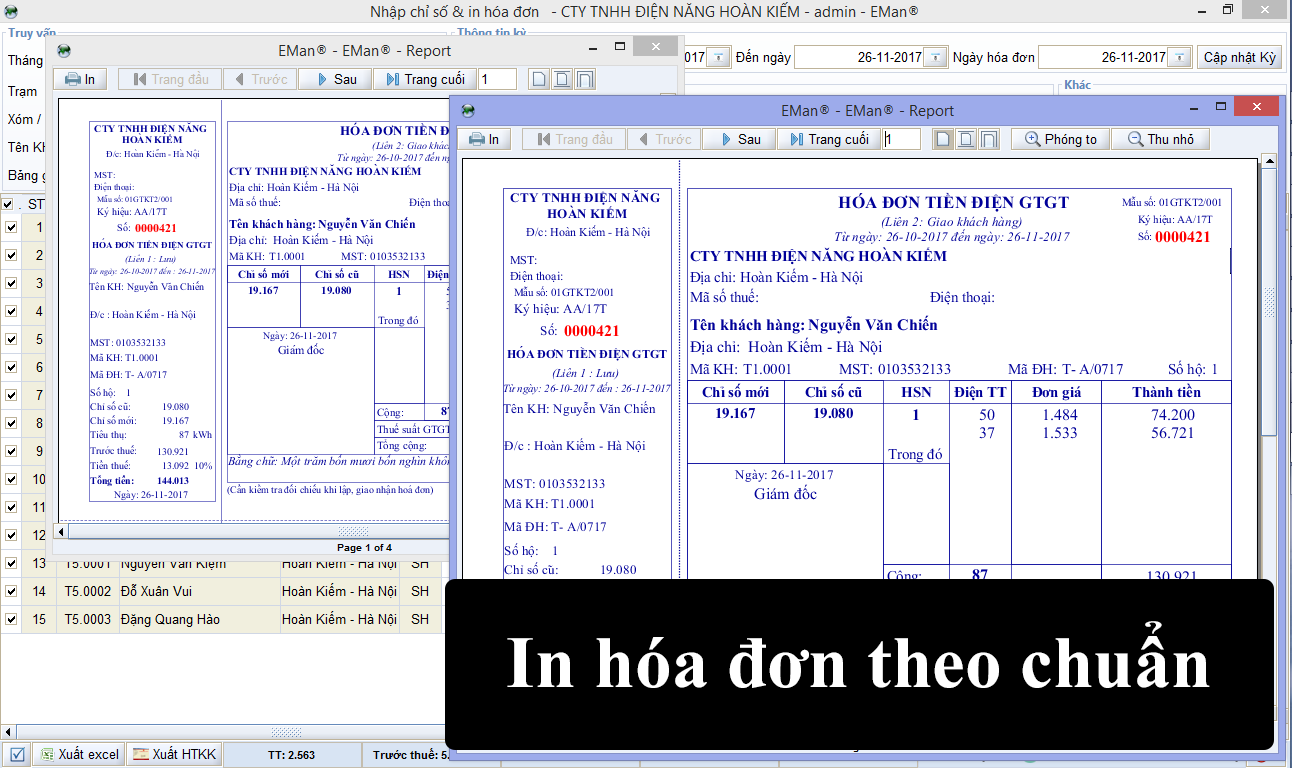The image size is (1292, 768).
Task: Uncheck the checkbox for row 13
Action: 11,563
